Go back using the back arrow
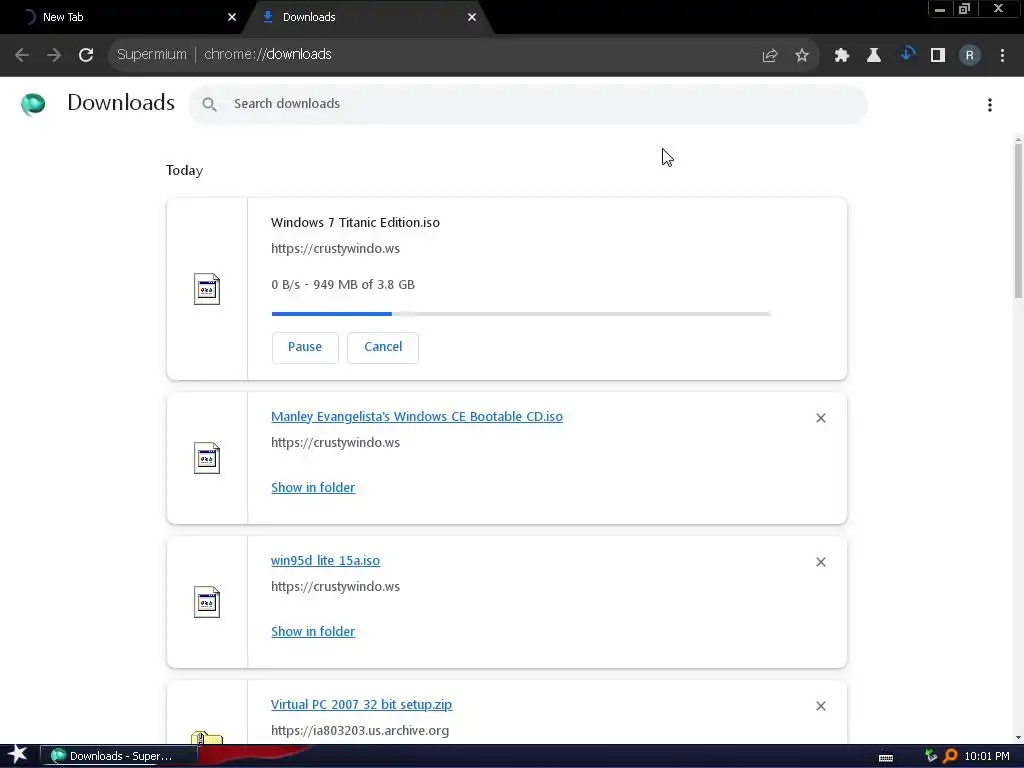Viewport: 1024px width, 768px height. point(22,55)
